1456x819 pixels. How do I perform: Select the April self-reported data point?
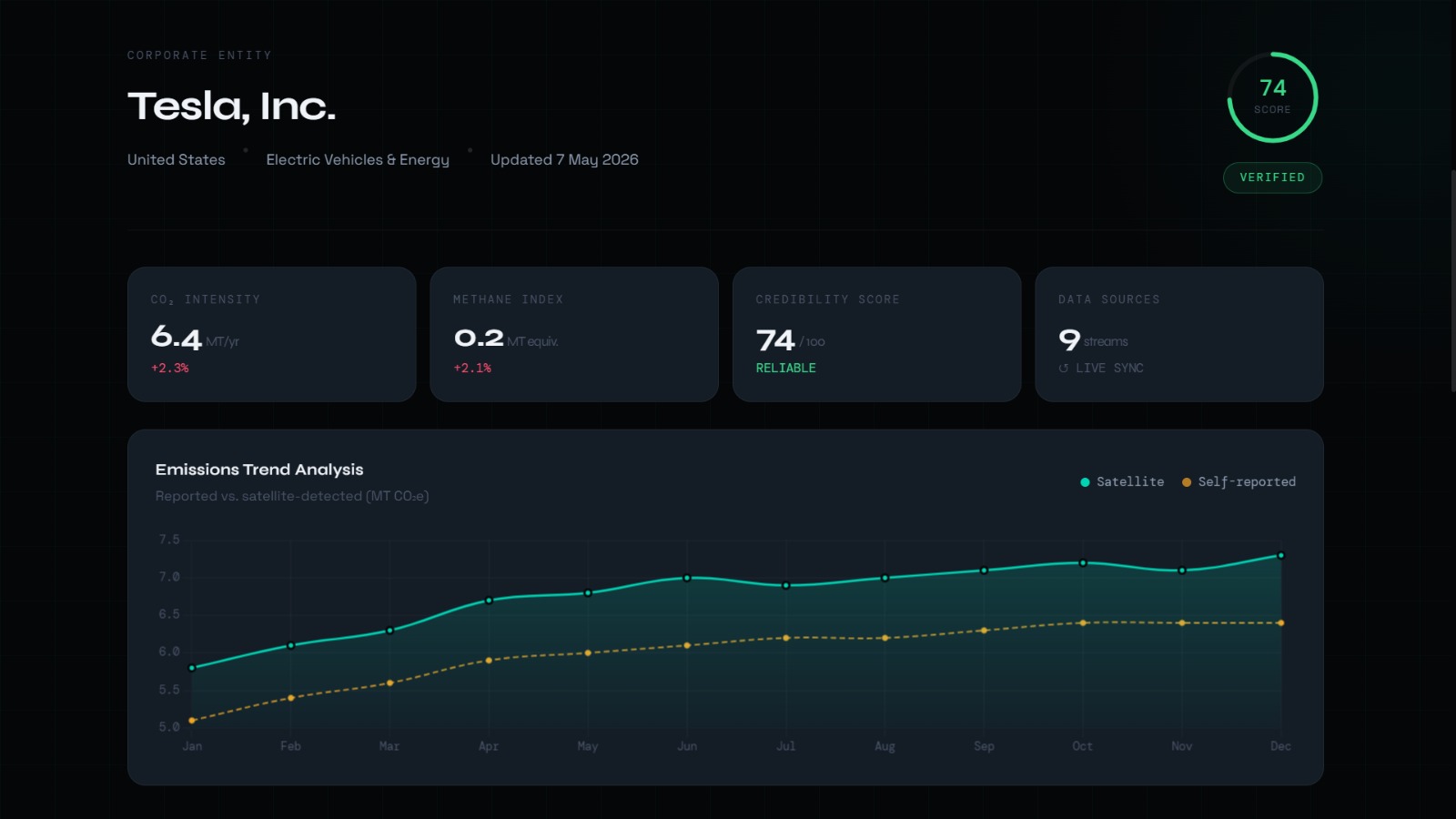489,661
